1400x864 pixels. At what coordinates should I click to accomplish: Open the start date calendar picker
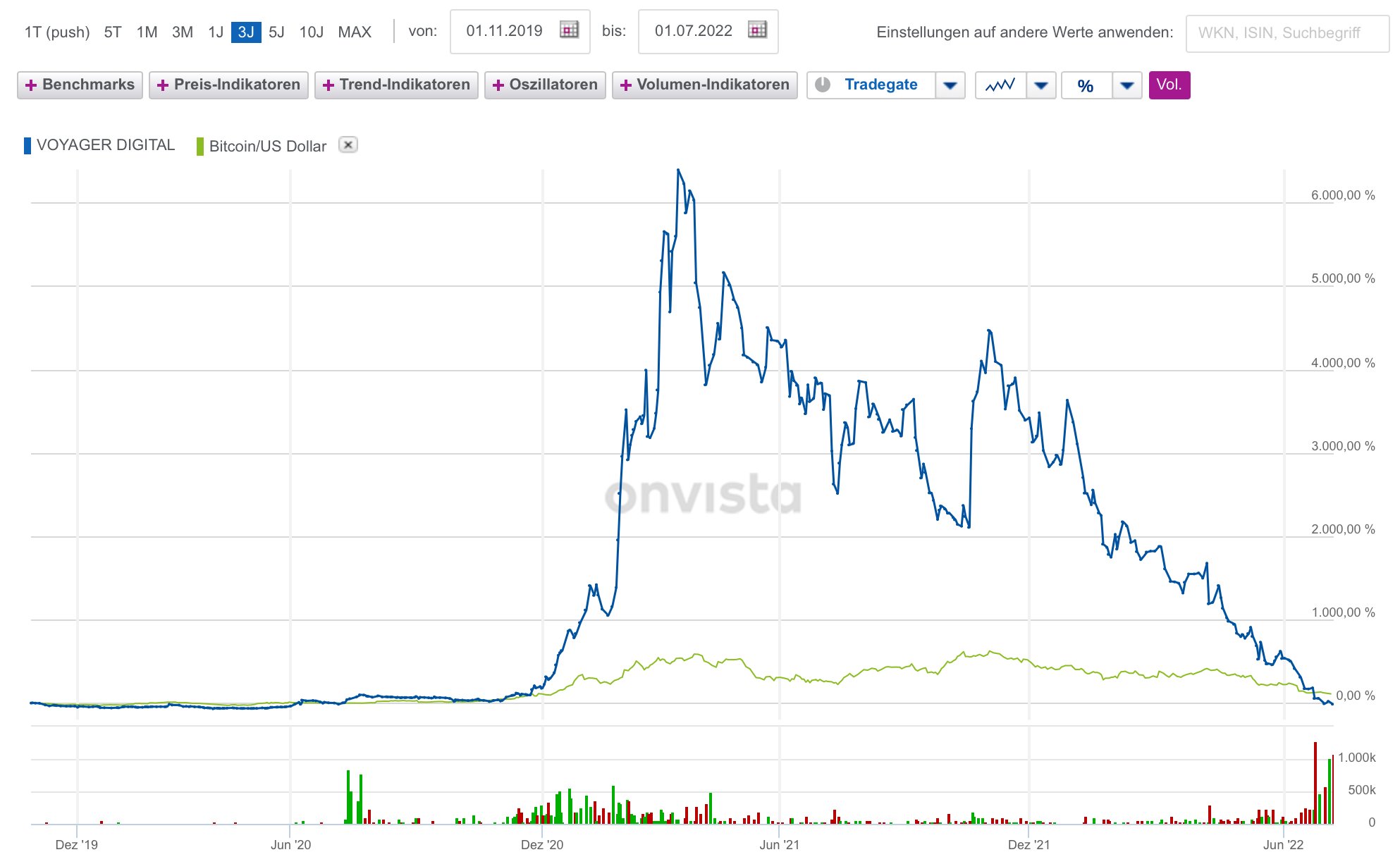pos(569,30)
